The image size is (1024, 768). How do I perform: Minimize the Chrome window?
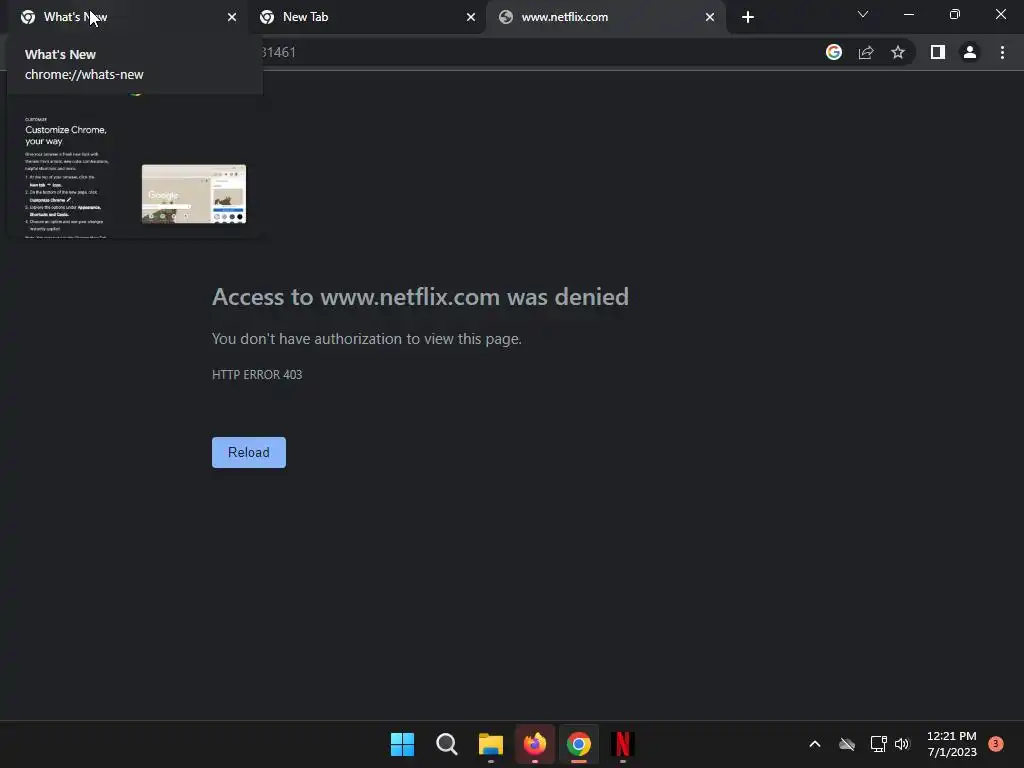pos(909,14)
